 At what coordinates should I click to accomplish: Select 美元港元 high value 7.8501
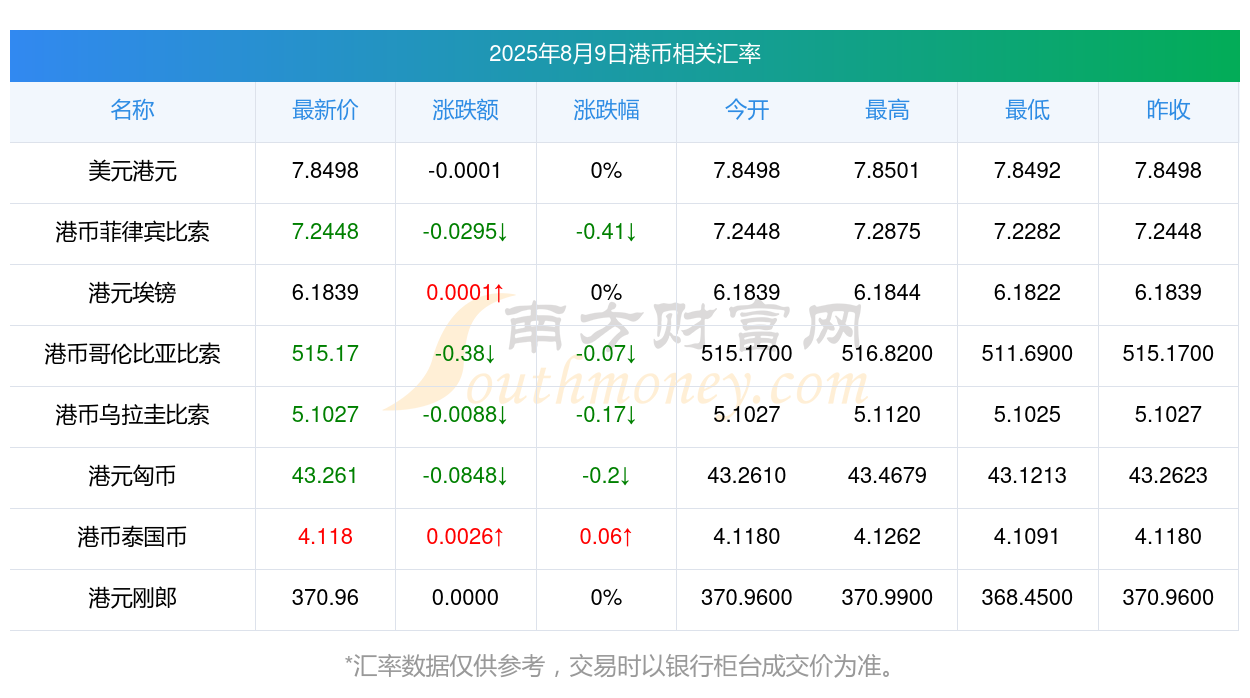(887, 171)
